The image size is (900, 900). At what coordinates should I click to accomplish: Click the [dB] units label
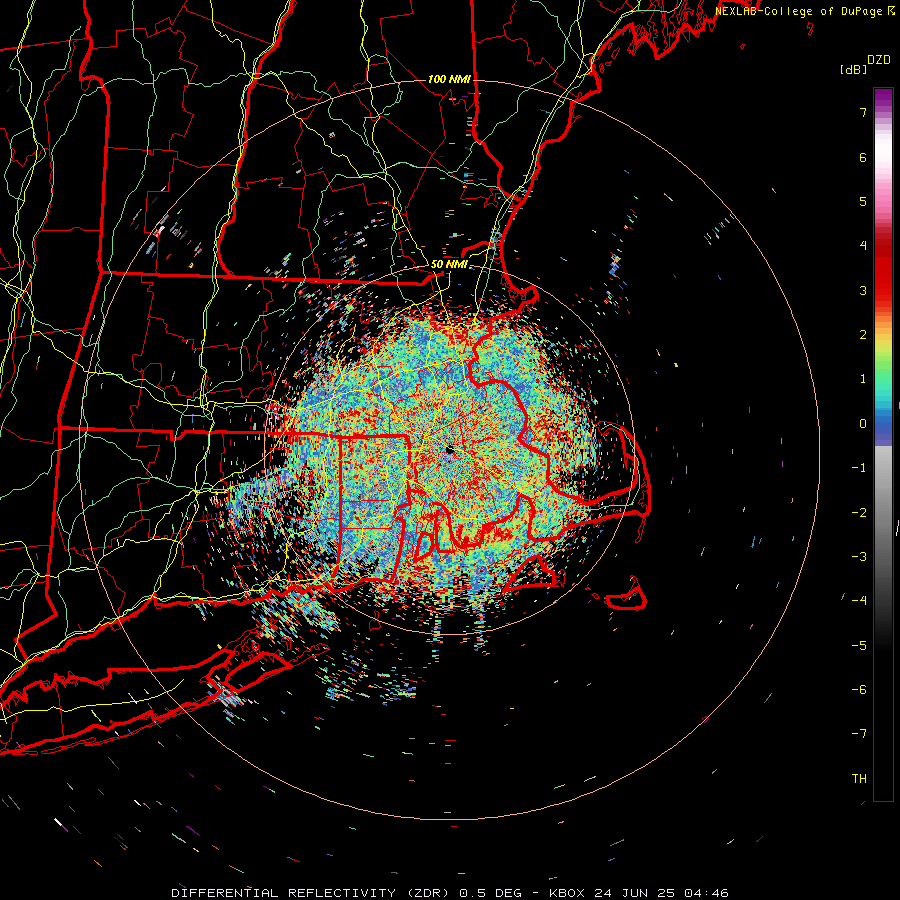(x=853, y=69)
